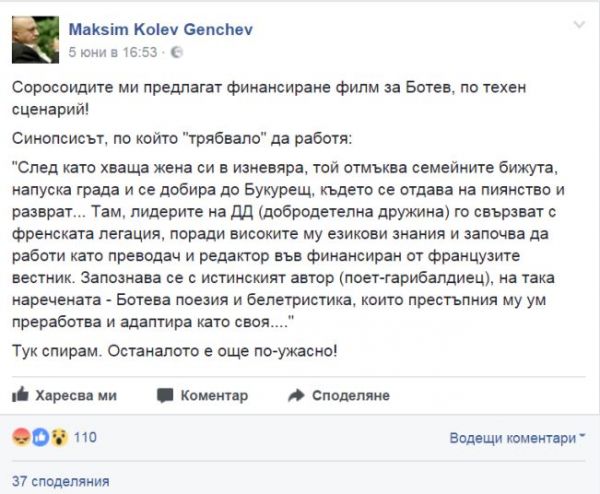View the 37 споделяния shares list
Image resolution: width=600 pixels, height=494 pixels.
click(x=60, y=481)
